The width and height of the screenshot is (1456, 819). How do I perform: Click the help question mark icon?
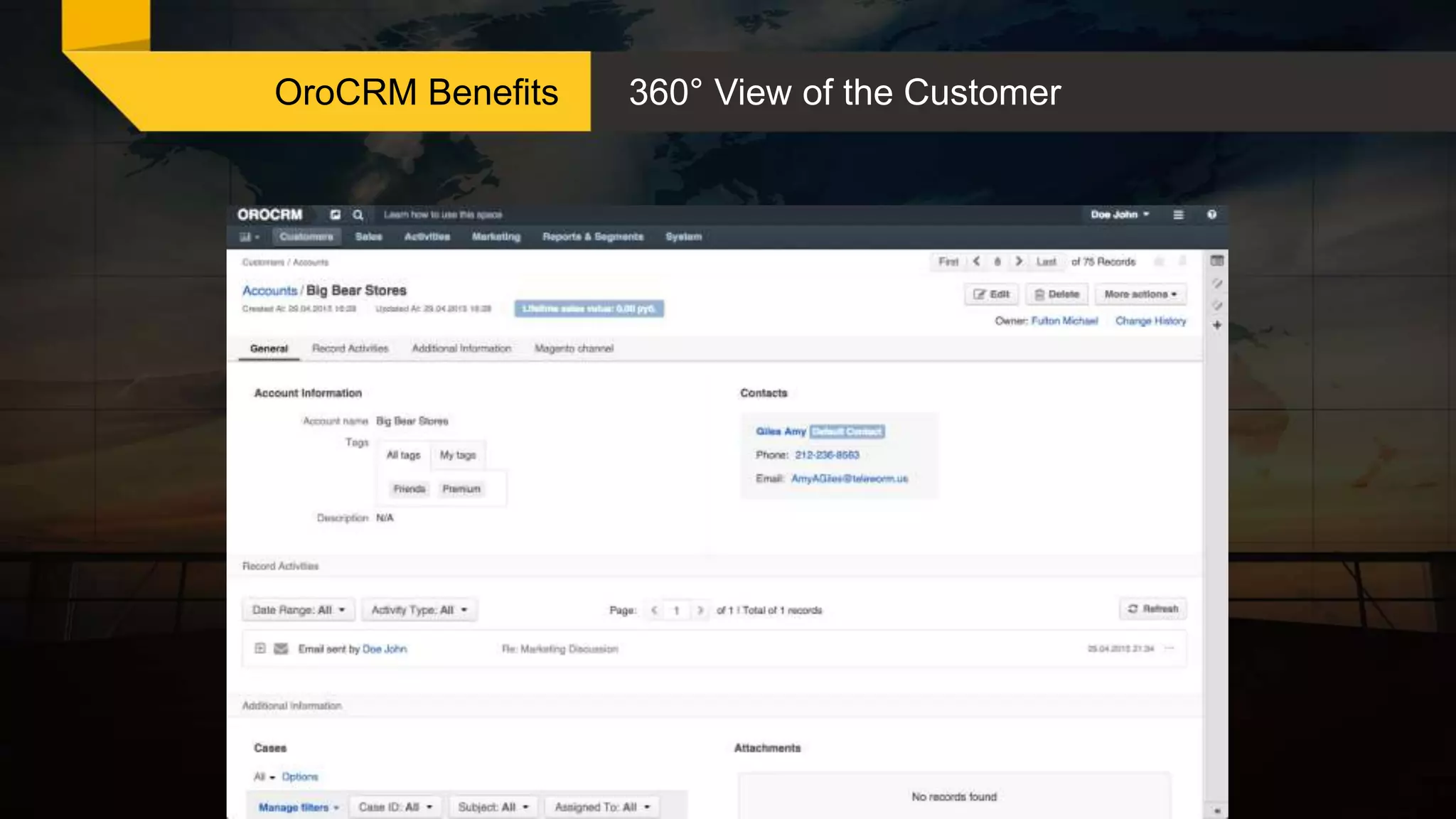point(1212,215)
